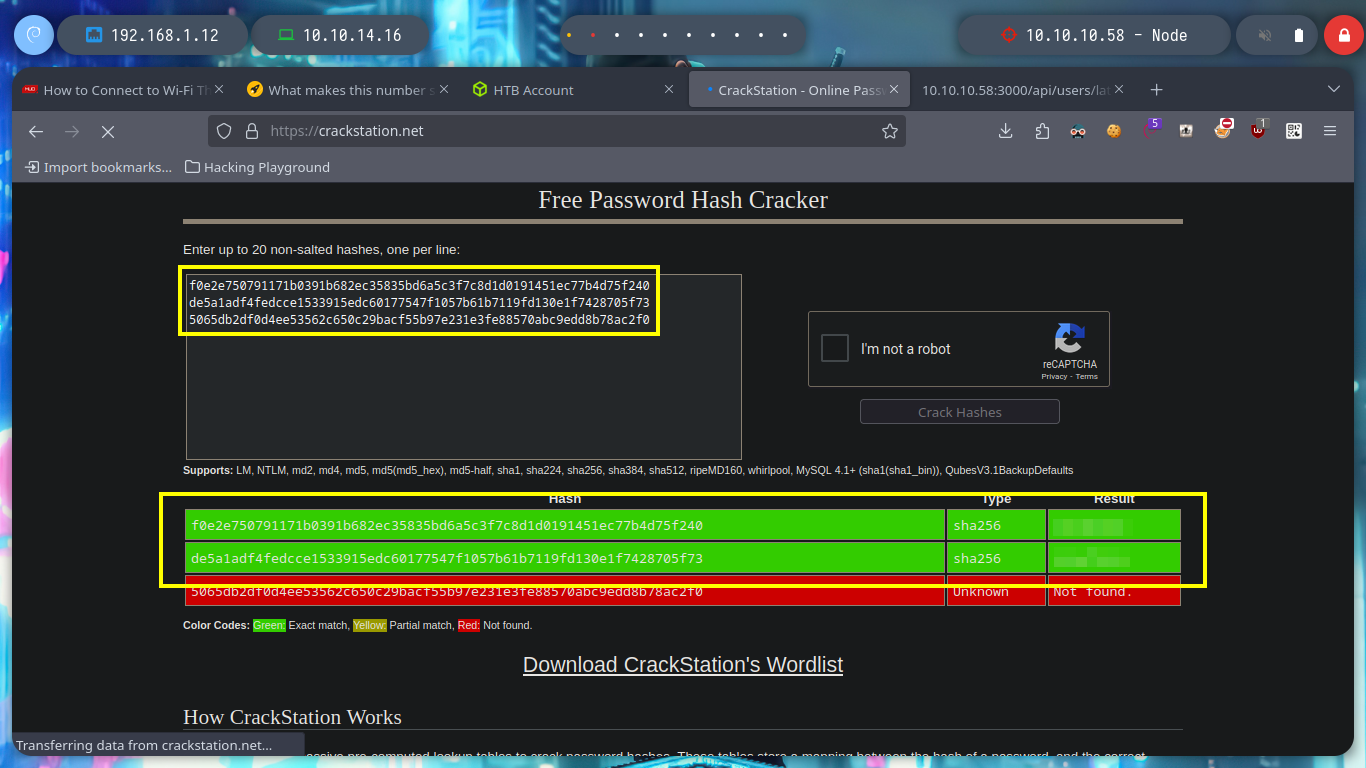Click the ripeMD160 link in Supports line

717,470
